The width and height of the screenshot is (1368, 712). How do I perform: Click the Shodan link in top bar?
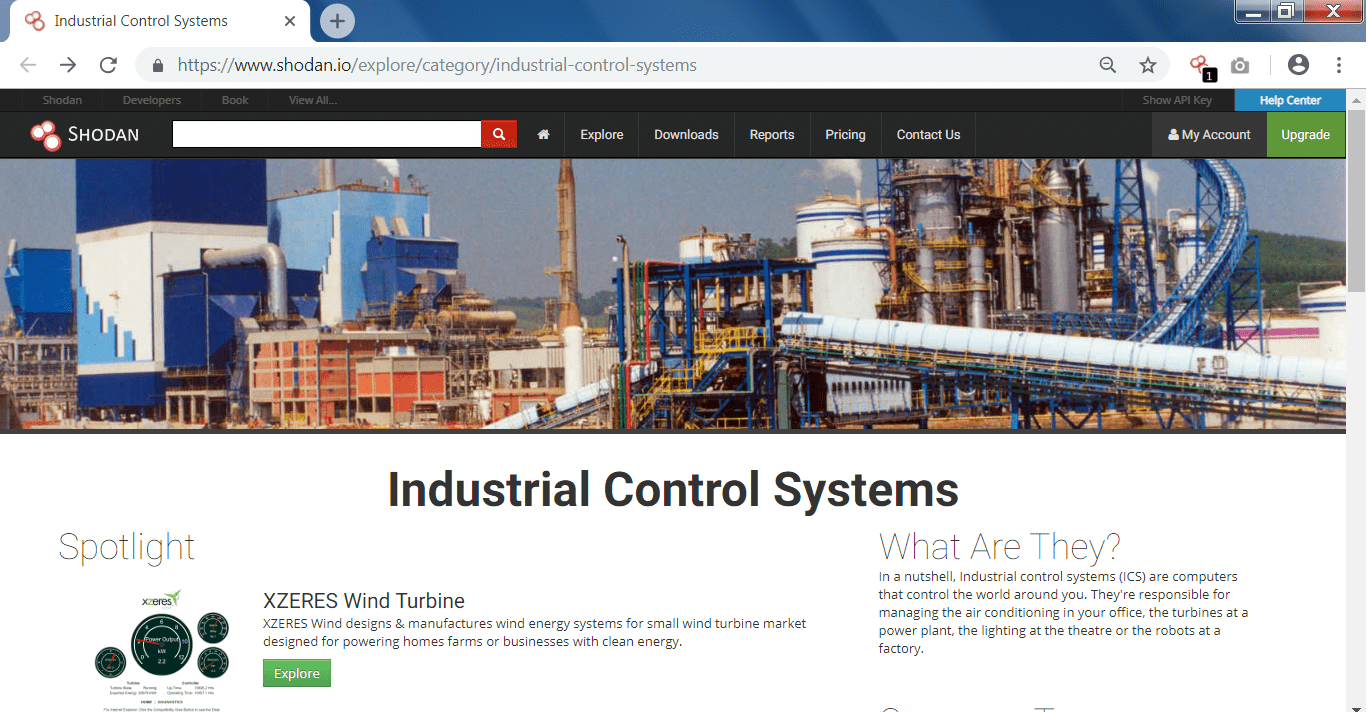click(x=62, y=100)
